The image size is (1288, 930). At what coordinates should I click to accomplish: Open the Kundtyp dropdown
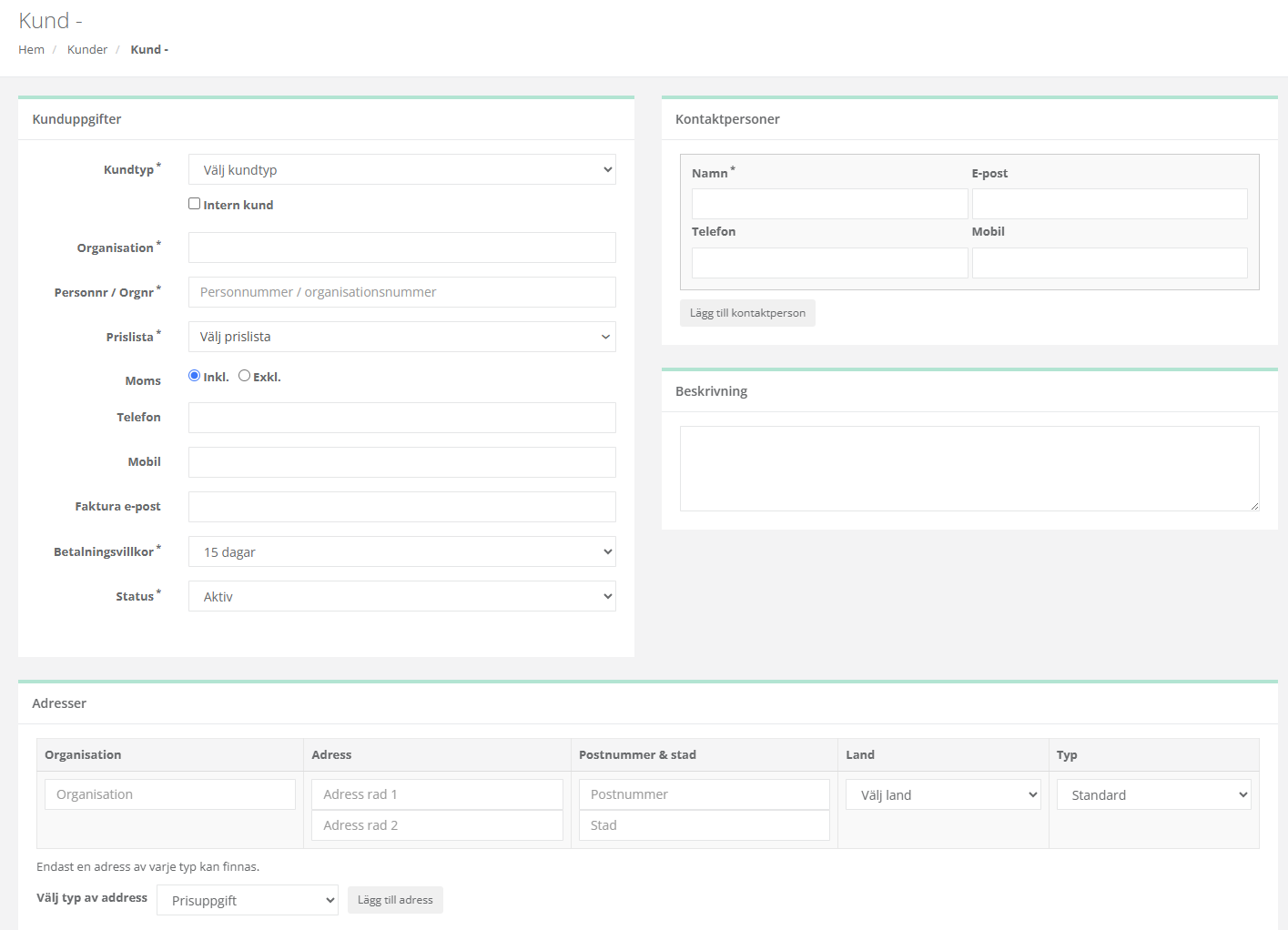(401, 170)
